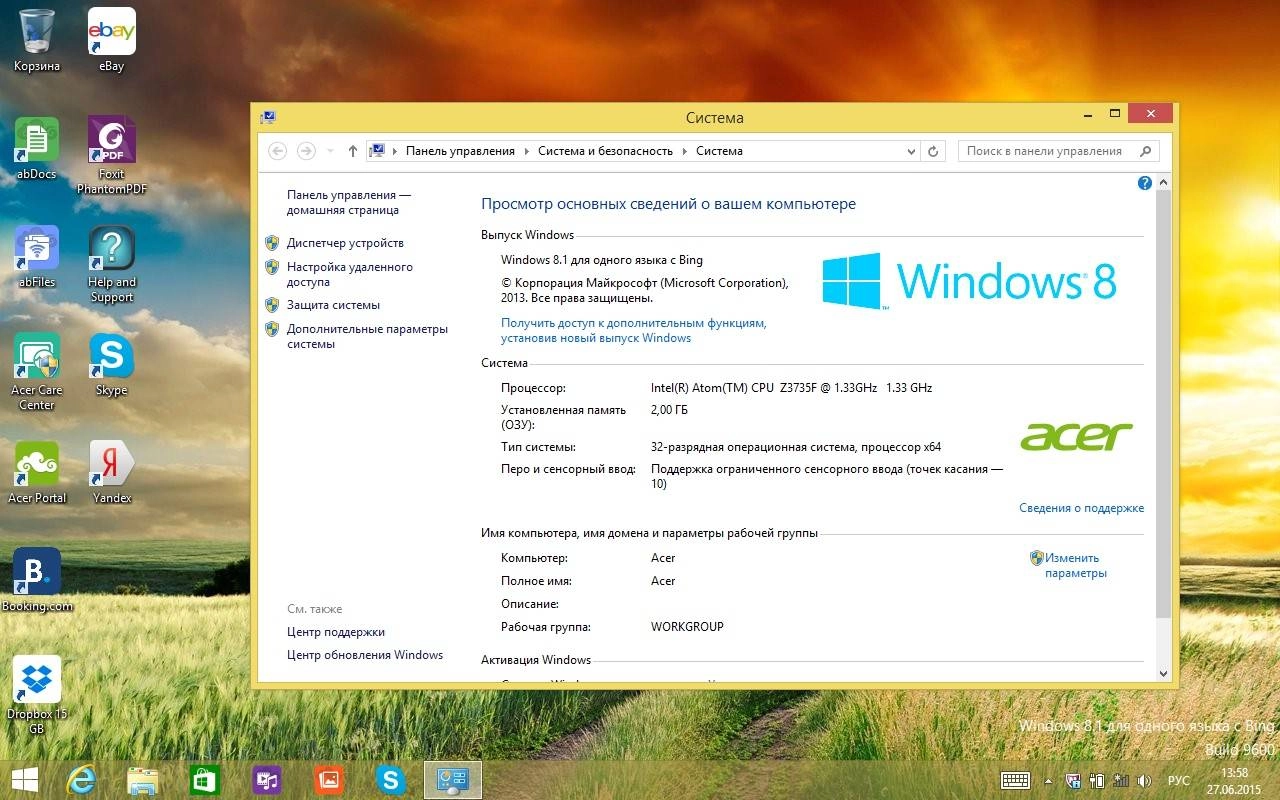Select Система и безопасность breadcrumb

click(606, 151)
